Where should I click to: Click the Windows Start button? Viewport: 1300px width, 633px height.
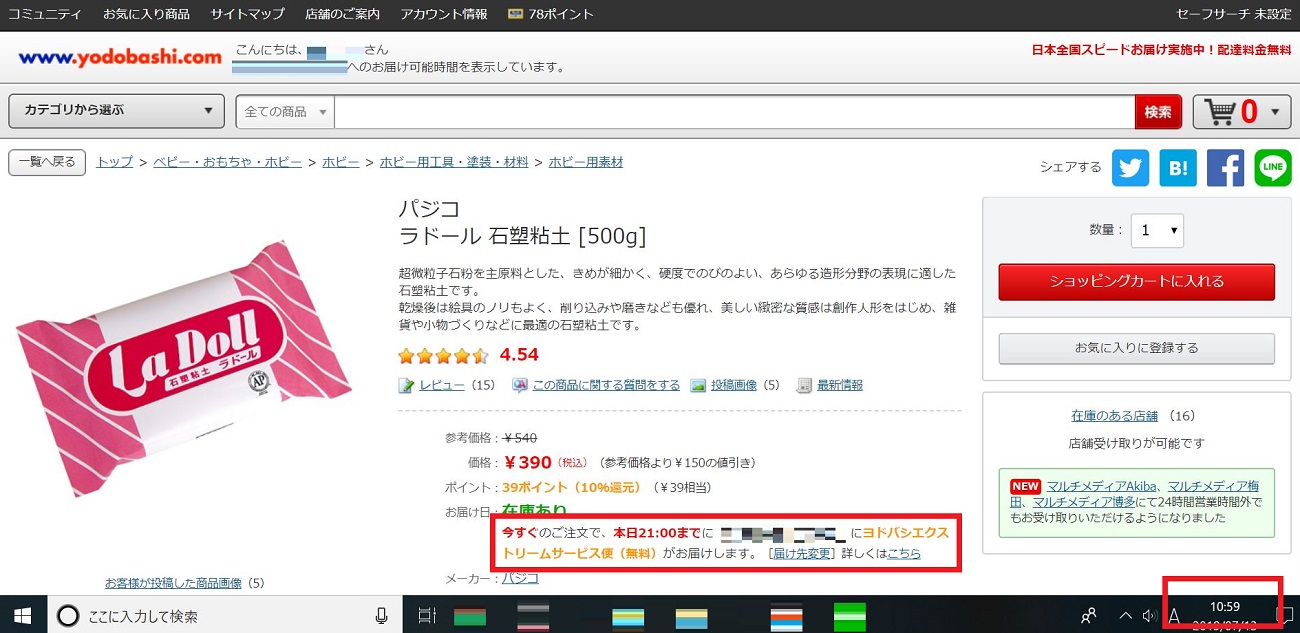[22, 615]
